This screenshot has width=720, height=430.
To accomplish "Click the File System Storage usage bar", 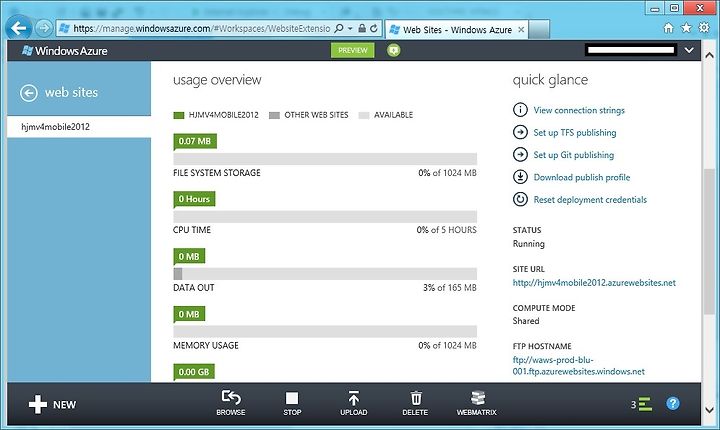I will tap(325, 159).
